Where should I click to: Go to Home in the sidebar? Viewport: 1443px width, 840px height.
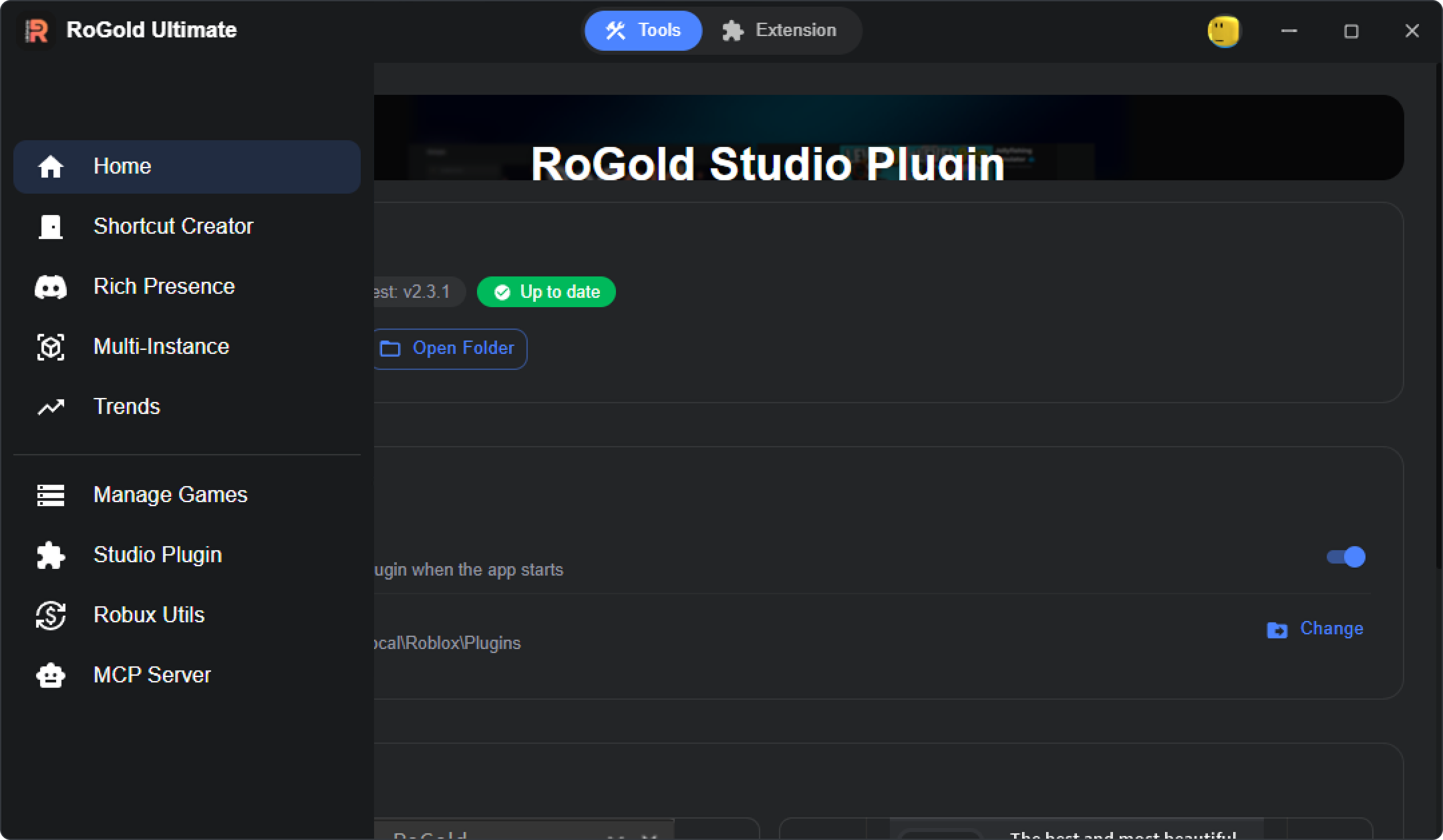[x=187, y=167]
